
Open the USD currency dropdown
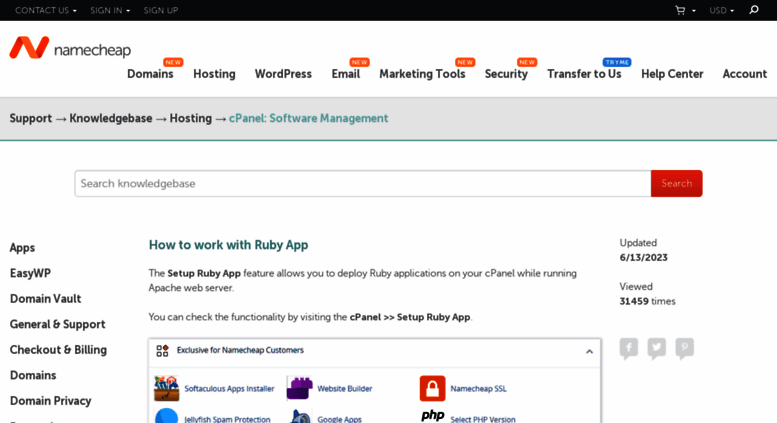[722, 10]
